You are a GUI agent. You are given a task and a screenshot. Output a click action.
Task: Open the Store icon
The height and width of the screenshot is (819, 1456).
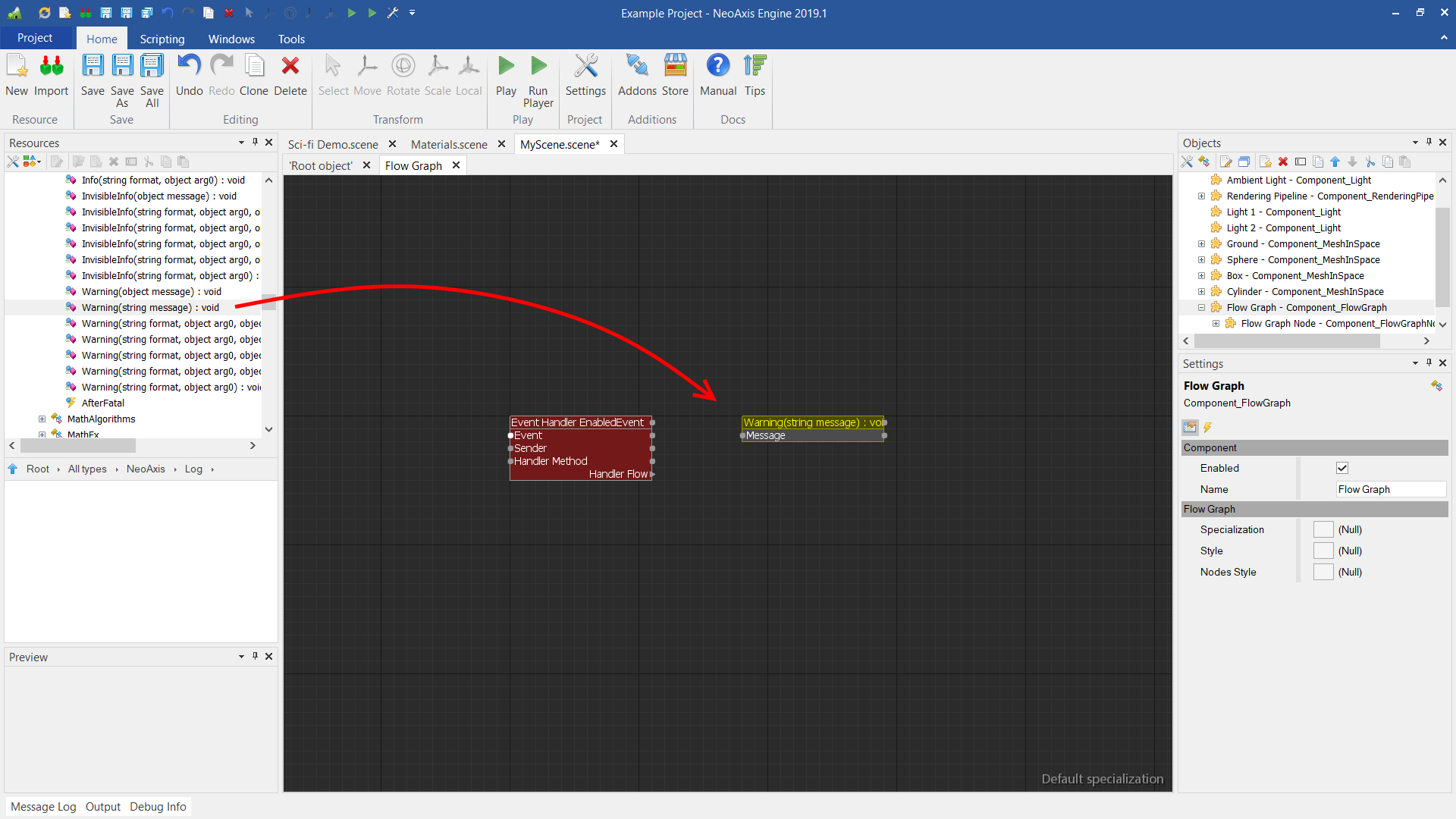[x=675, y=67]
